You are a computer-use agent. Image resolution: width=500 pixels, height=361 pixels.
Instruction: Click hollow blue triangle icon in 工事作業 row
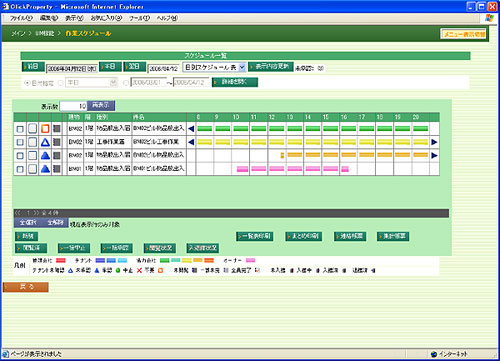click(x=45, y=142)
